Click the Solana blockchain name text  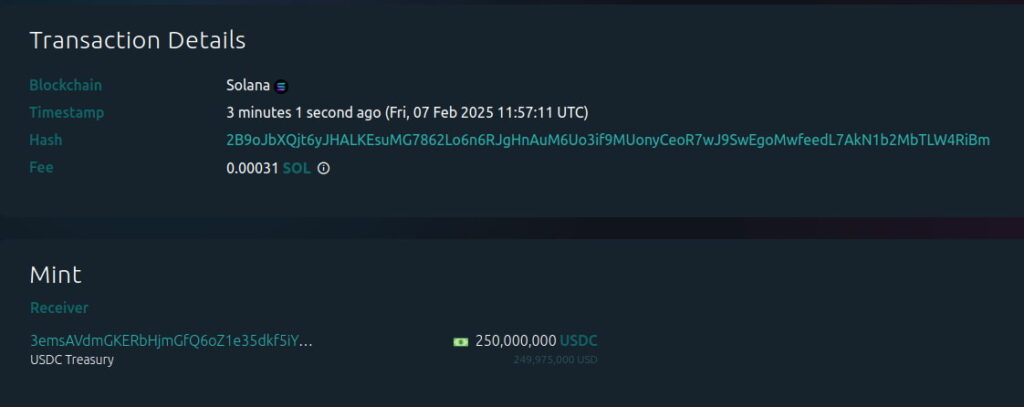(x=249, y=86)
